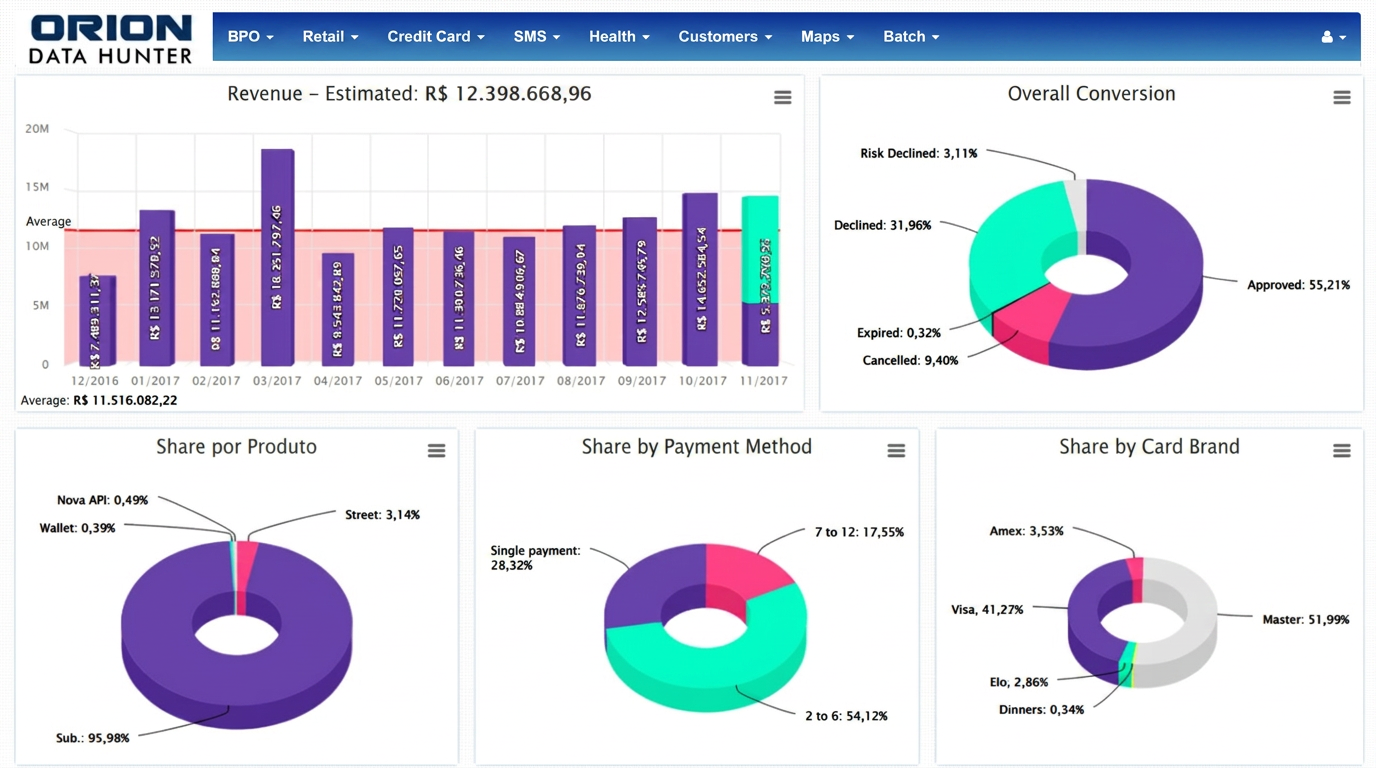Image resolution: width=1376 pixels, height=768 pixels.
Task: Expand the Customers dropdown menu
Action: coord(725,36)
